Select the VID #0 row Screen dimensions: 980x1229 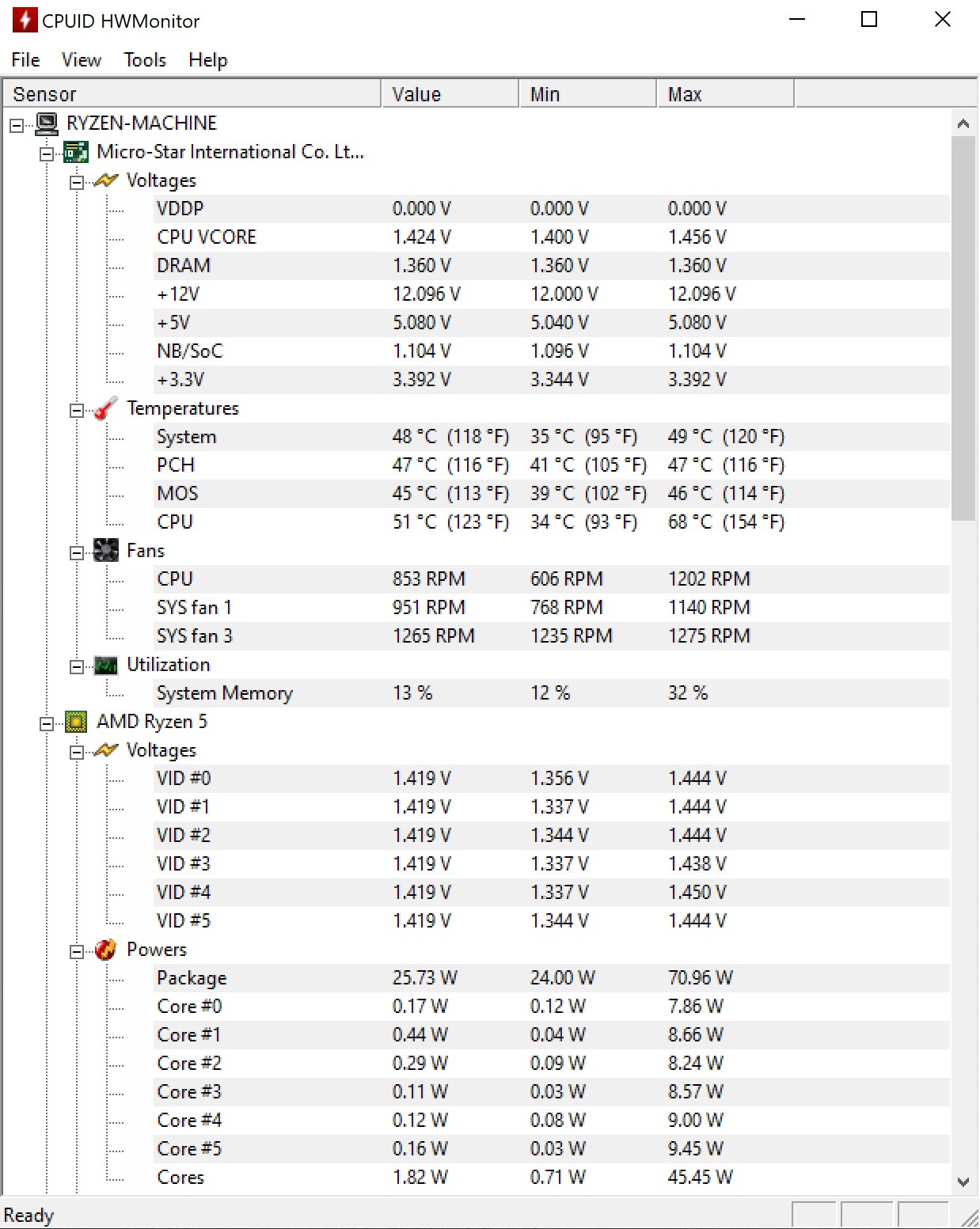(553, 779)
